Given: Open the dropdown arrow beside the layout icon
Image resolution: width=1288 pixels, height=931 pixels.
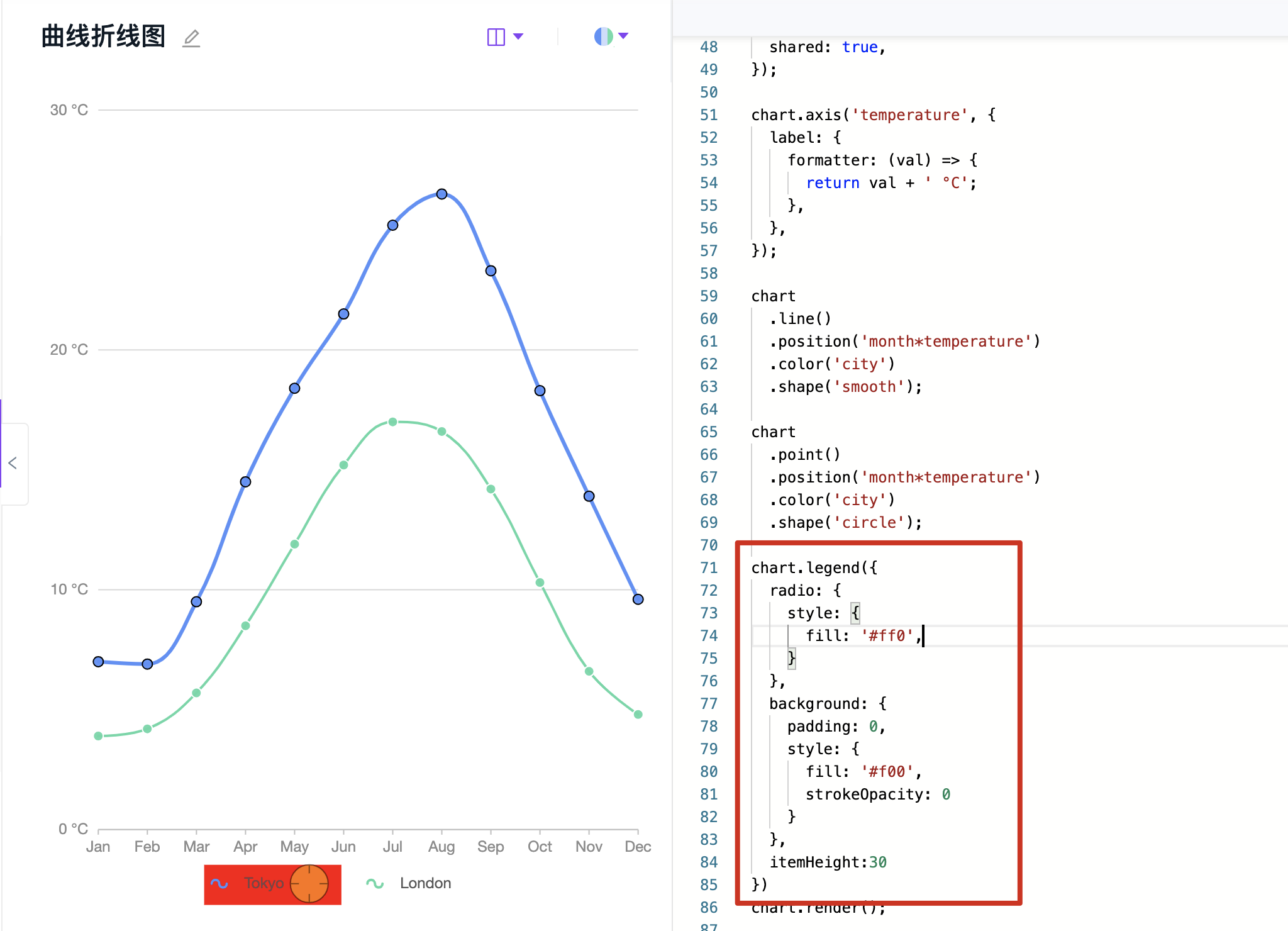Looking at the screenshot, I should (519, 36).
